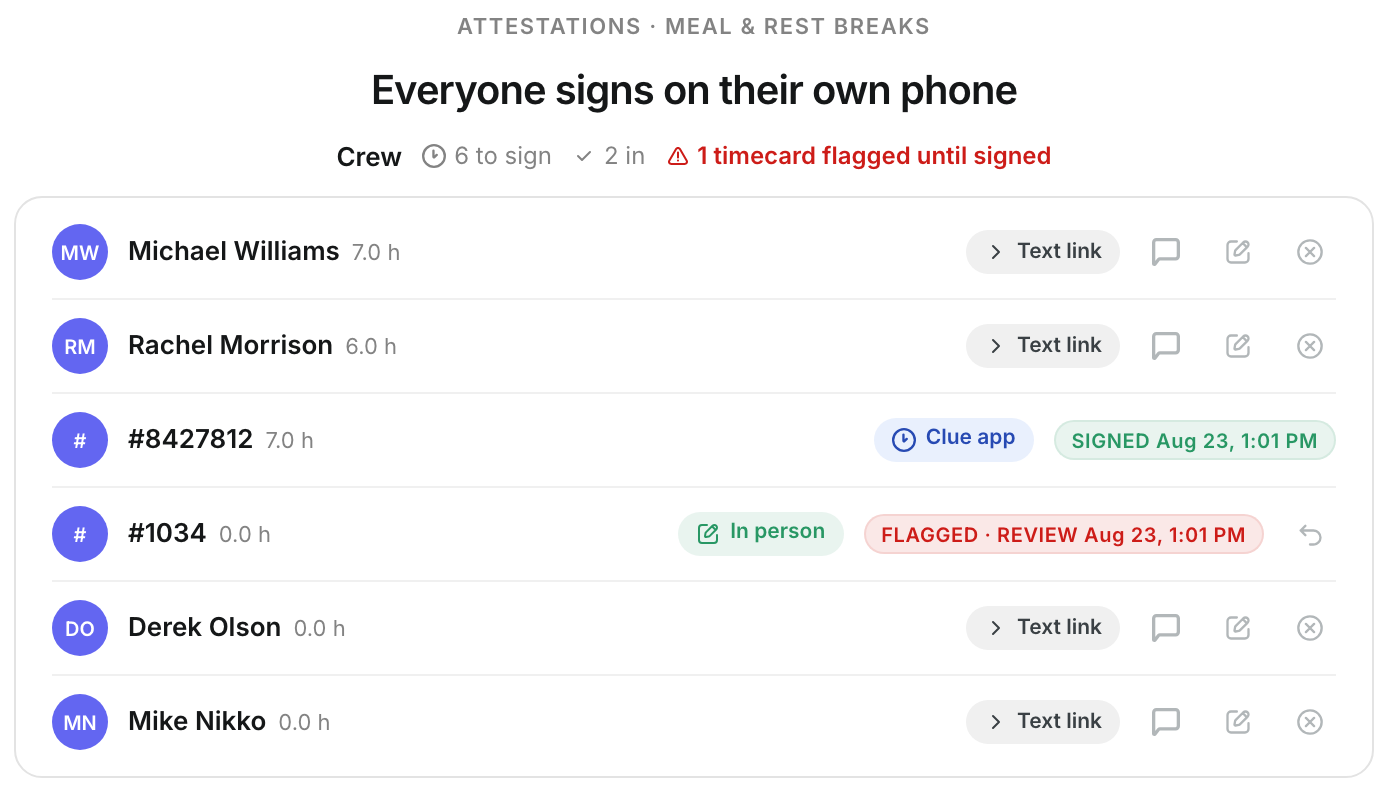Remove Michael Williams with the circled X icon
This screenshot has height=788, width=1388.
[x=1310, y=252]
